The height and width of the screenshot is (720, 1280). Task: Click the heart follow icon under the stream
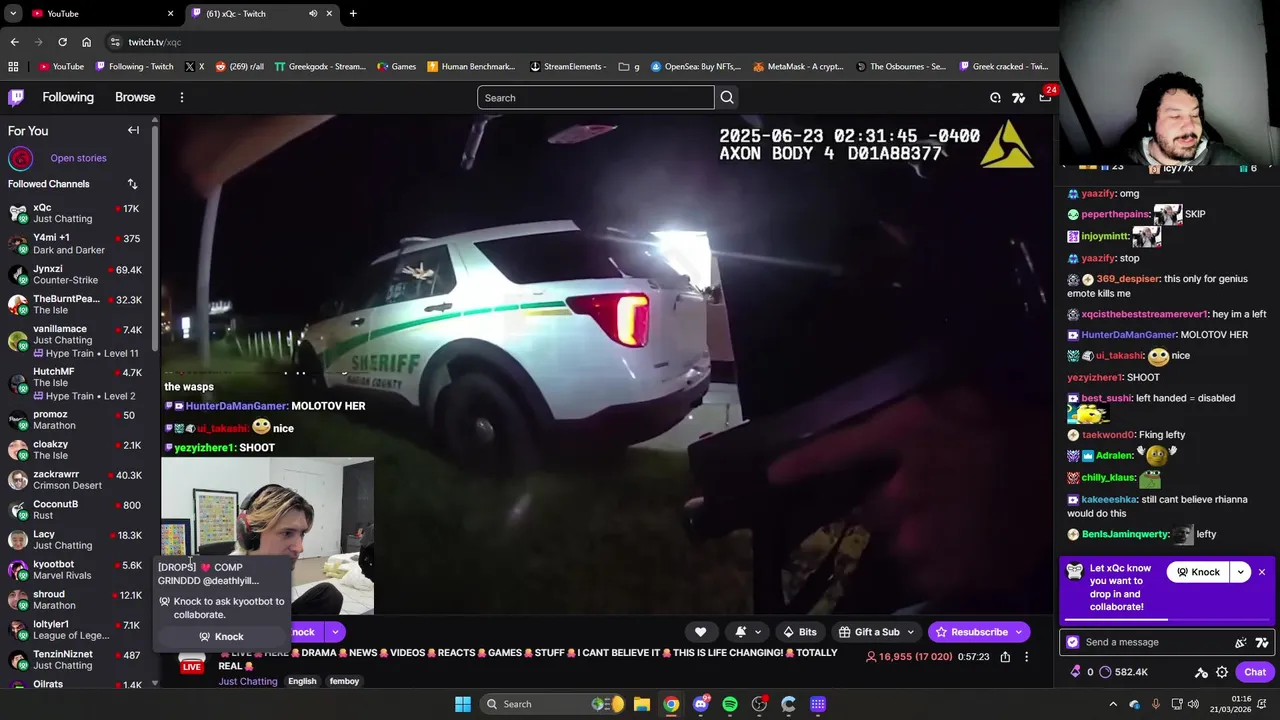pyautogui.click(x=700, y=632)
